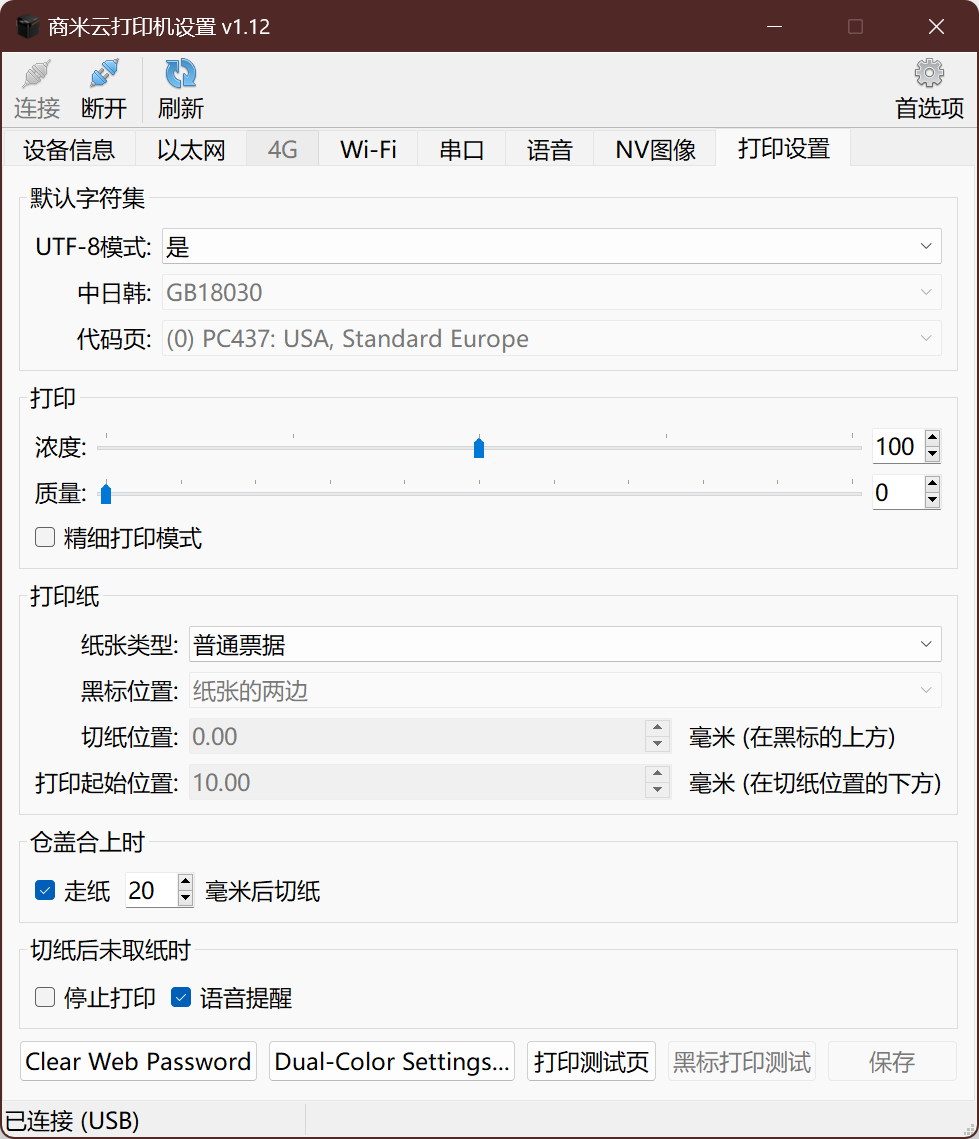979x1139 pixels.
Task: Enable 精细打印模式 checkbox
Action: [45, 538]
